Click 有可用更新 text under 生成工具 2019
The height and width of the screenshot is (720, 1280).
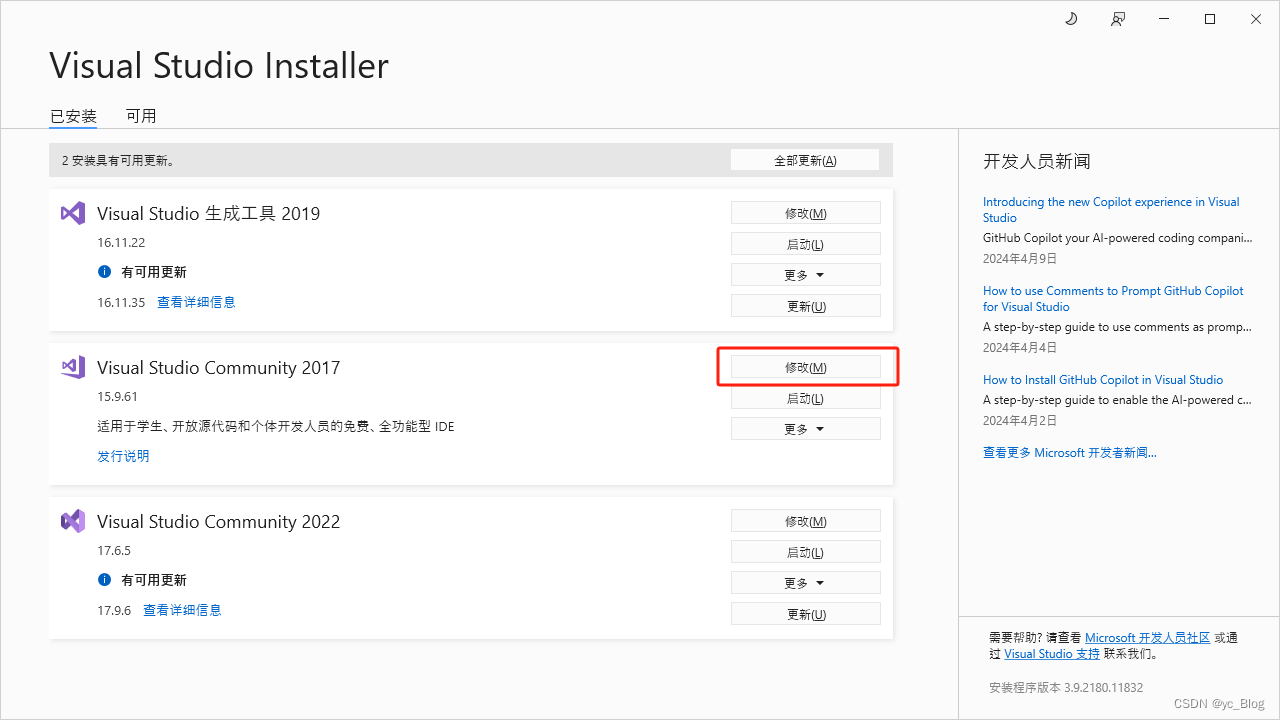(x=154, y=272)
